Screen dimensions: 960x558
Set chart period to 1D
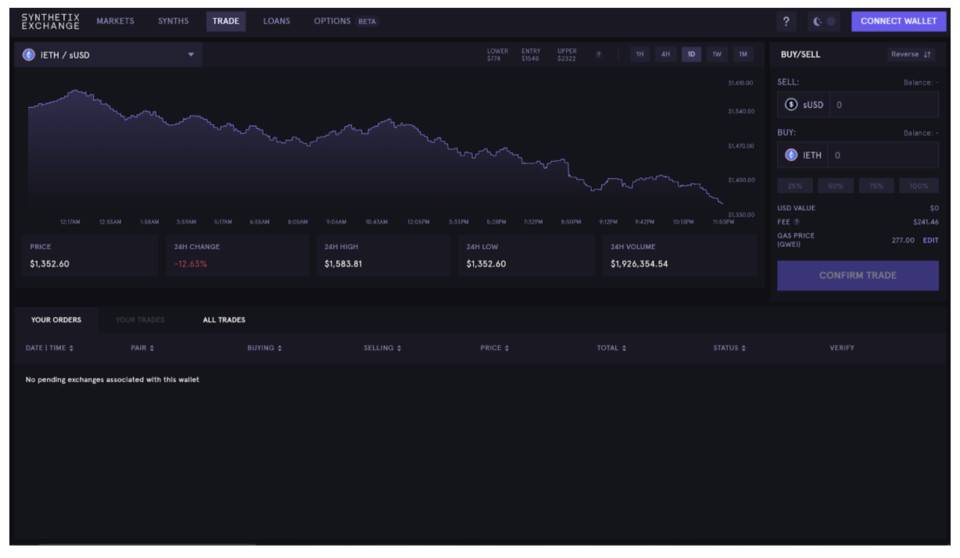click(691, 55)
